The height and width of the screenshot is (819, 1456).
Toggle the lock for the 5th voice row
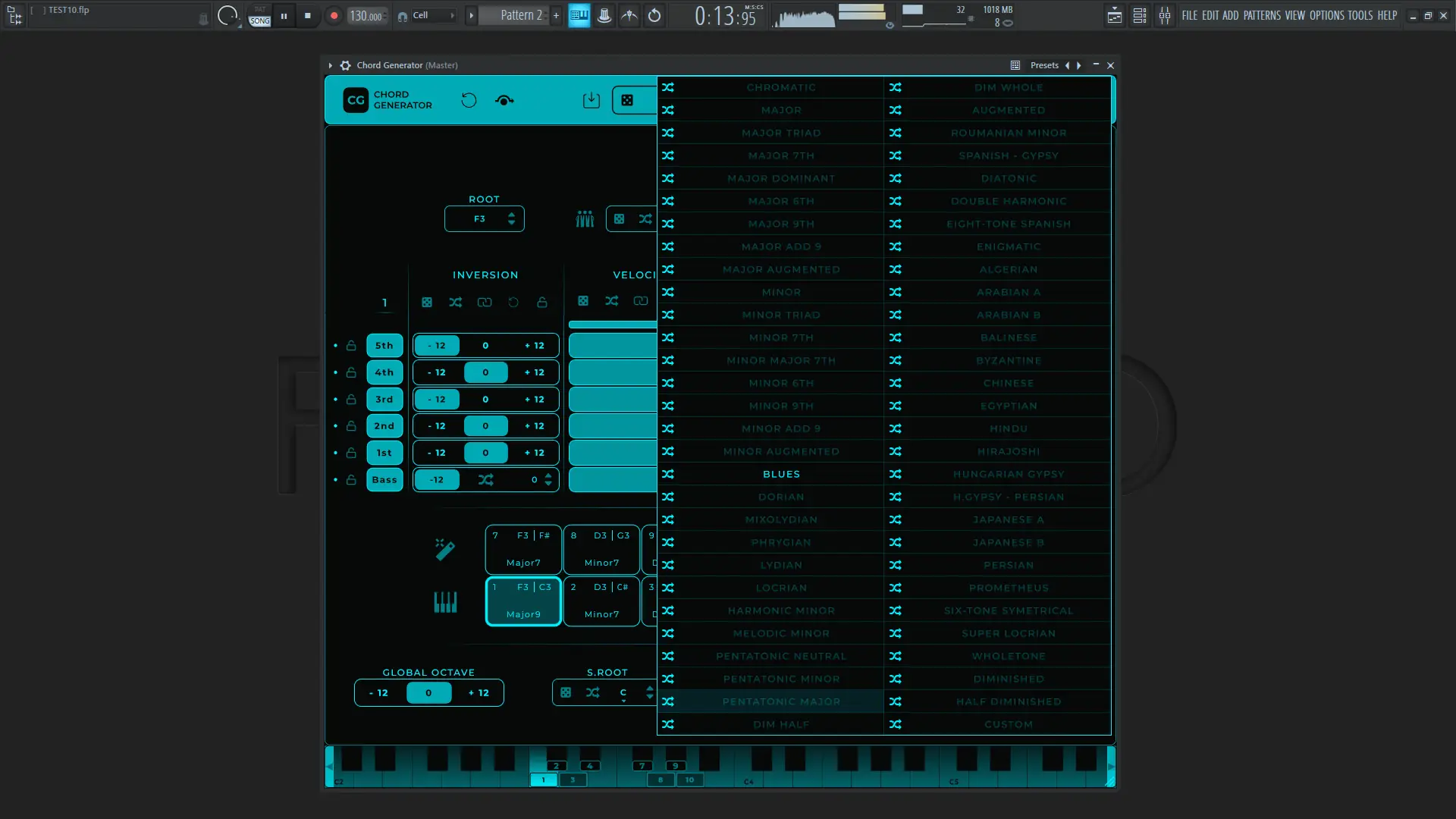click(x=351, y=346)
